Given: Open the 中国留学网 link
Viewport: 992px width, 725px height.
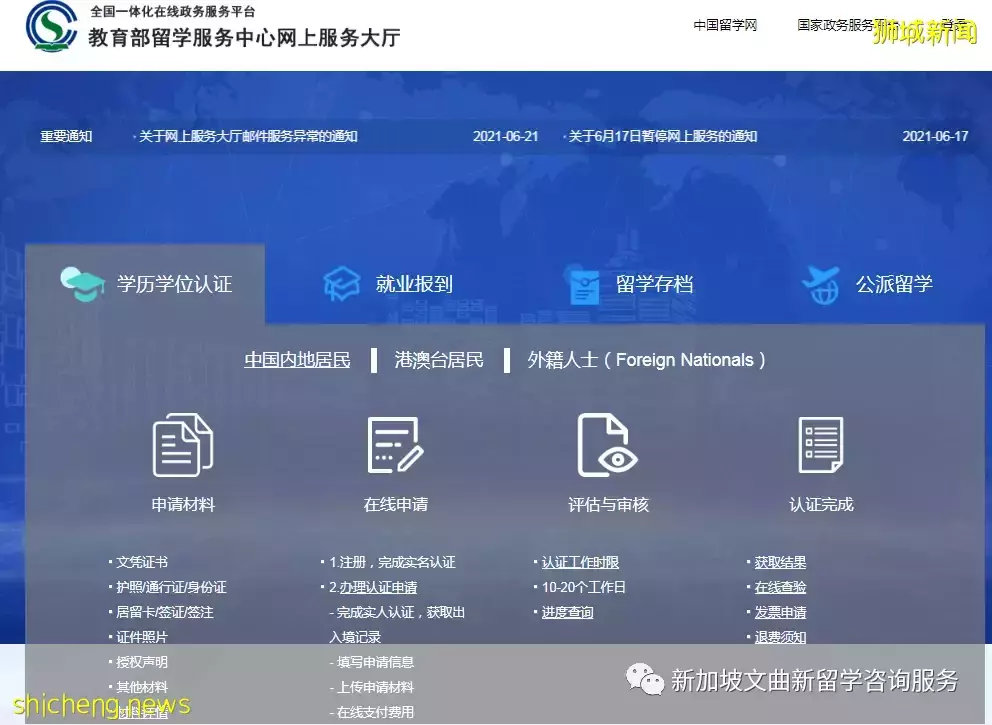Looking at the screenshot, I should coord(725,24).
